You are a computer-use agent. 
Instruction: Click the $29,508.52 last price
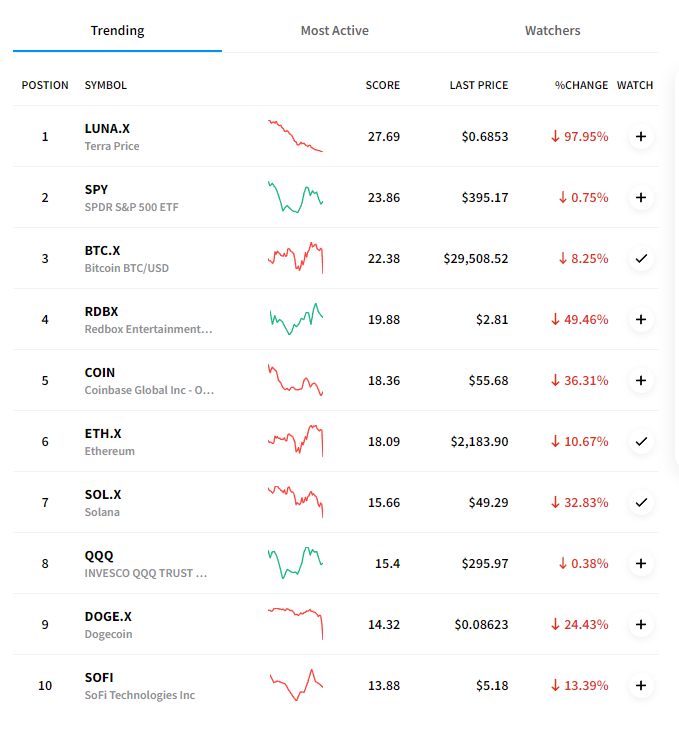click(476, 259)
